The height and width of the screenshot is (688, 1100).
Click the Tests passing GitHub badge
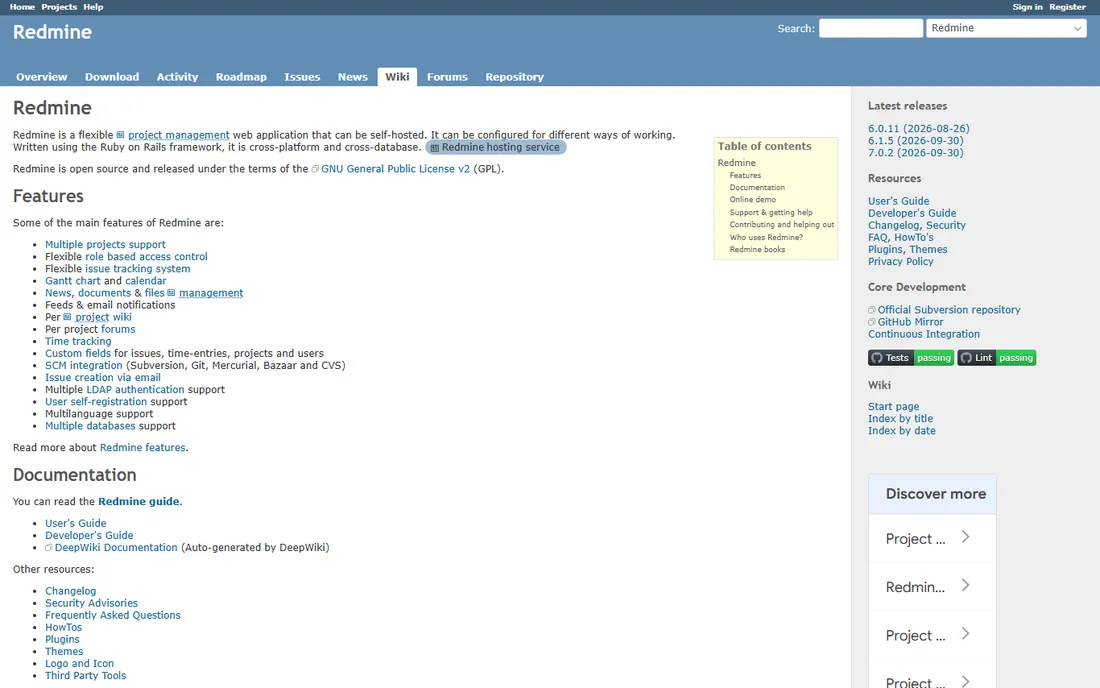[911, 358]
